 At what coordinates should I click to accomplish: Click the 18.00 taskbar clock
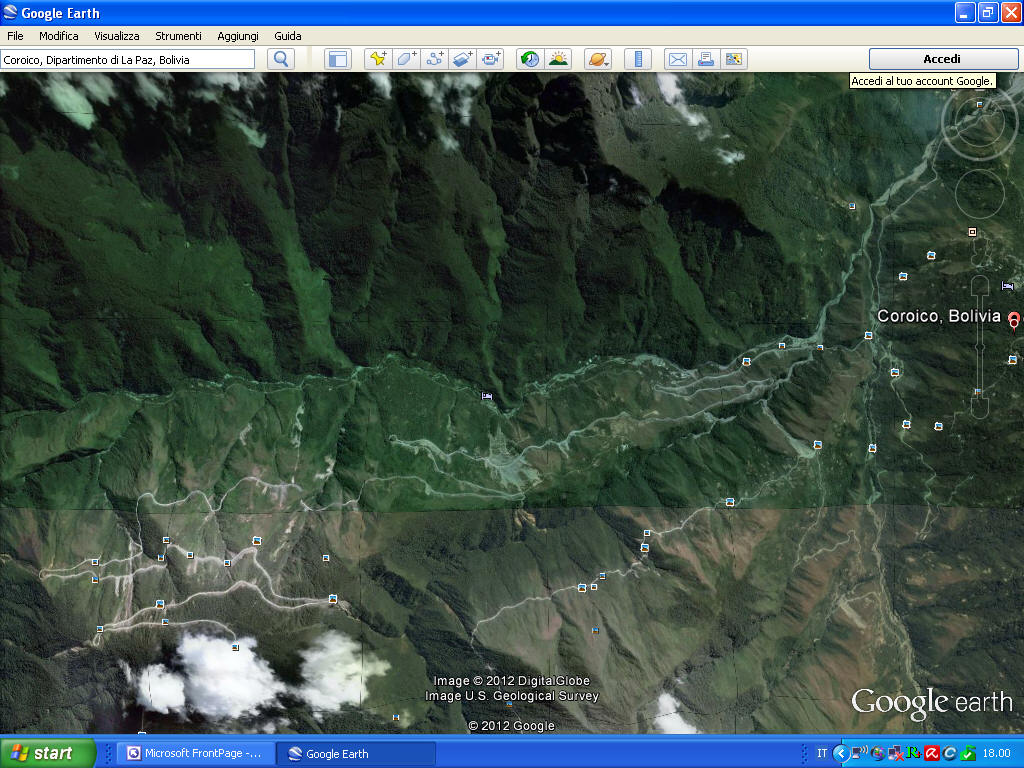tap(997, 754)
